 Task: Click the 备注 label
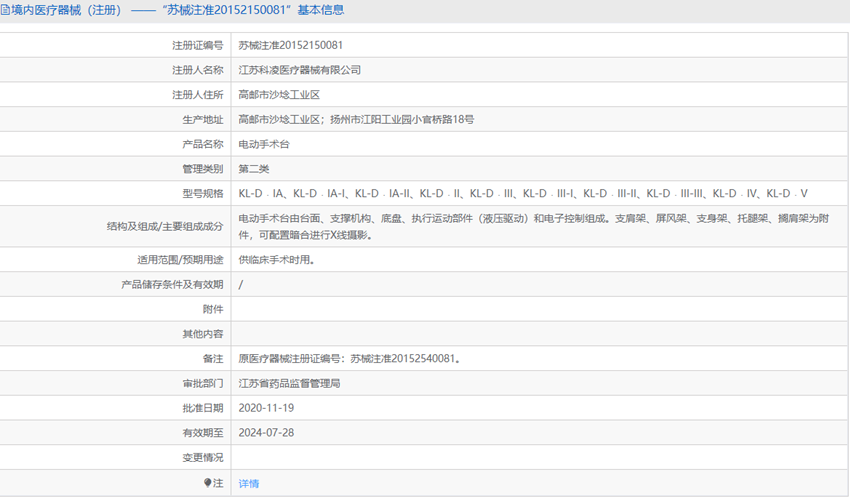[x=213, y=359]
